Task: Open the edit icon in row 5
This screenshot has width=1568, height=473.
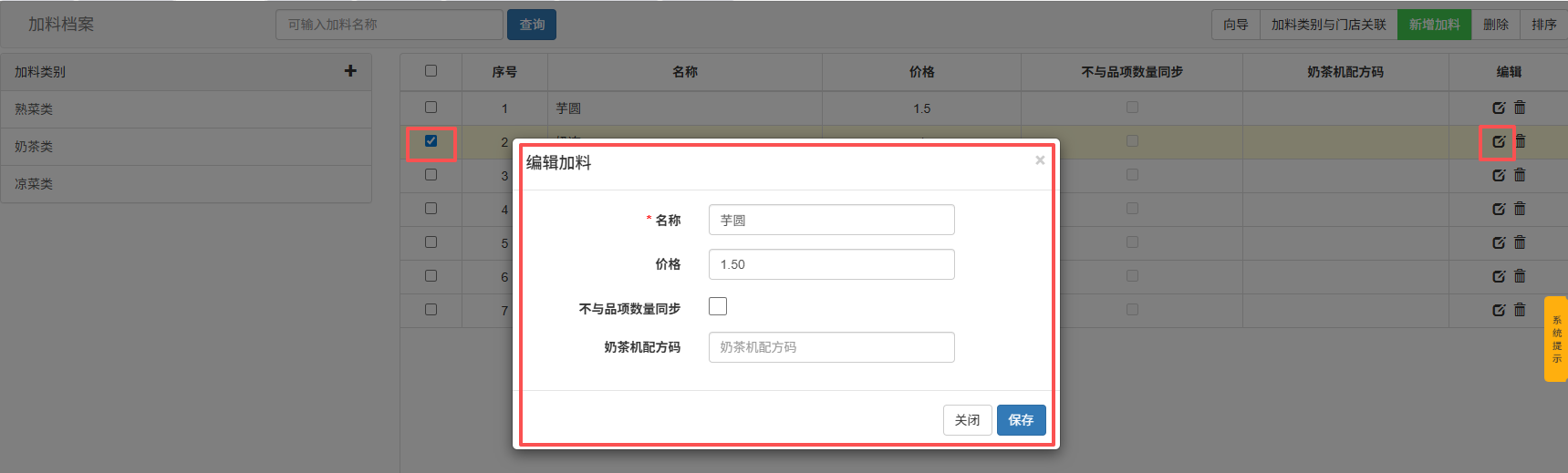Action: click(1498, 242)
